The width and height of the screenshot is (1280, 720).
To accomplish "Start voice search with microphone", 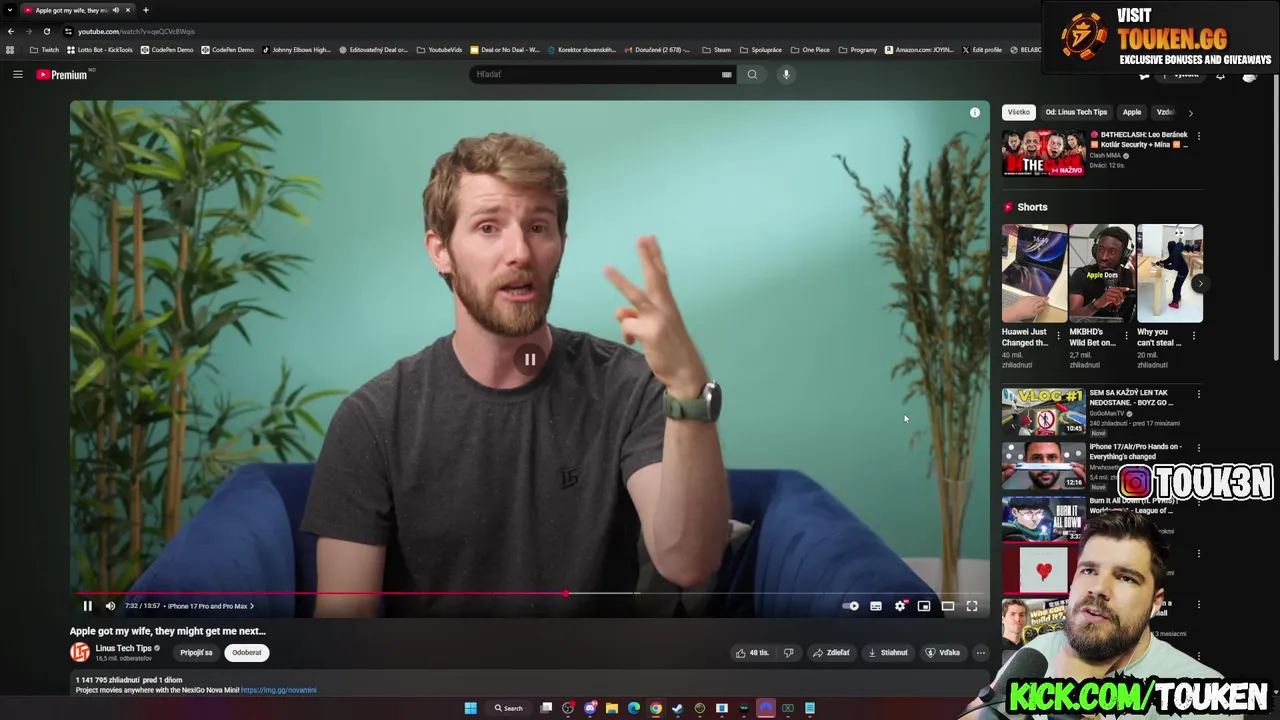I will coord(786,74).
